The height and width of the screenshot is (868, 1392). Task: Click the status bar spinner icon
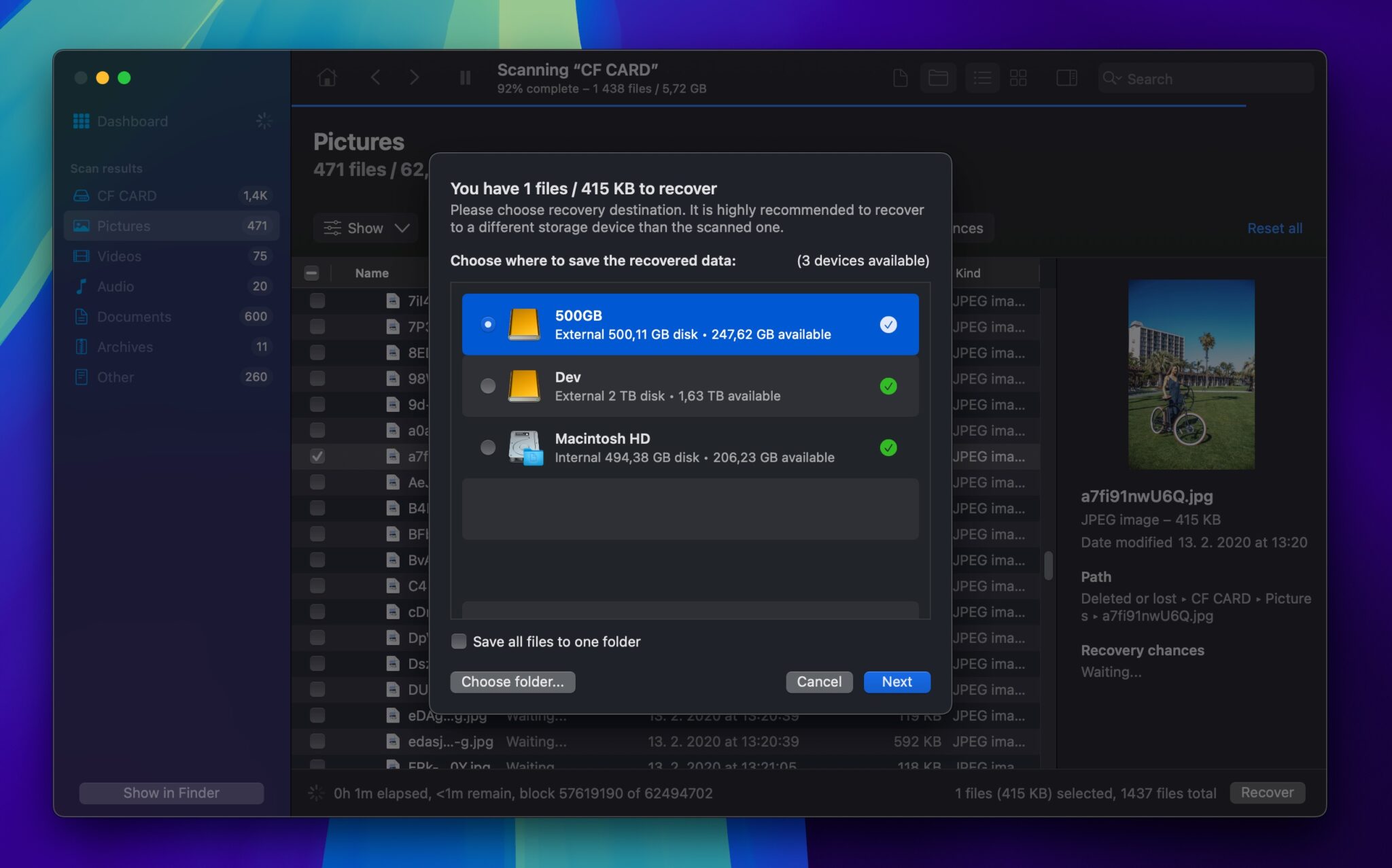316,793
